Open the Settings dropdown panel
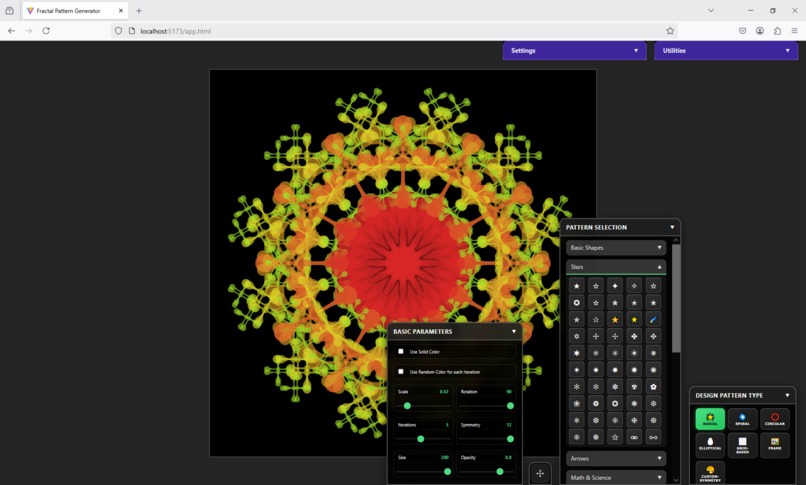Image resolution: width=806 pixels, height=485 pixels. (574, 50)
